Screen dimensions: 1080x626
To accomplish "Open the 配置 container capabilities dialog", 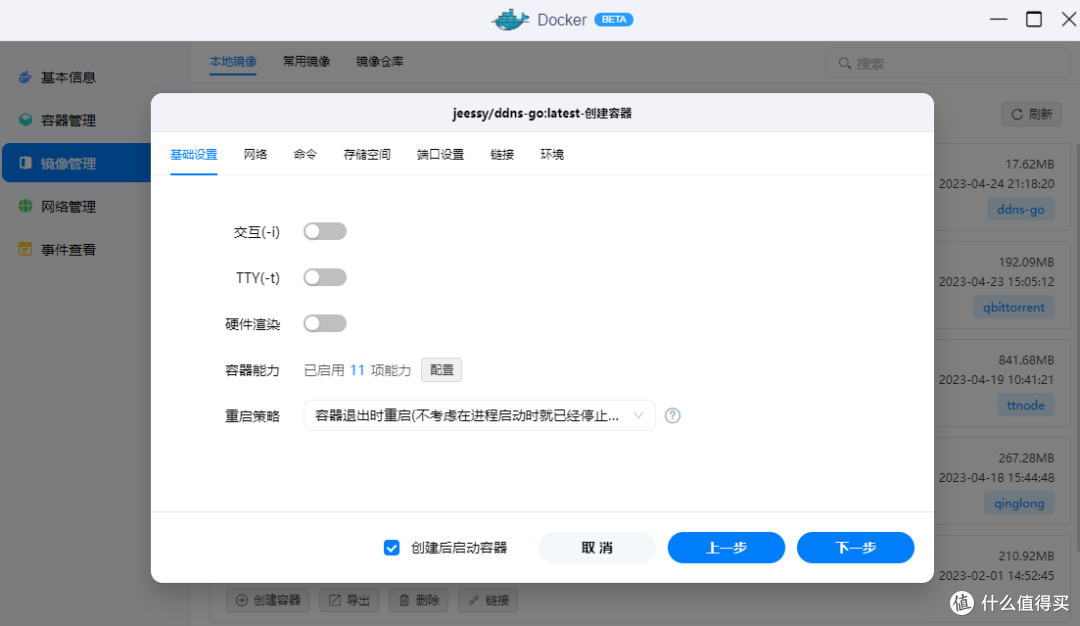I will (x=441, y=369).
